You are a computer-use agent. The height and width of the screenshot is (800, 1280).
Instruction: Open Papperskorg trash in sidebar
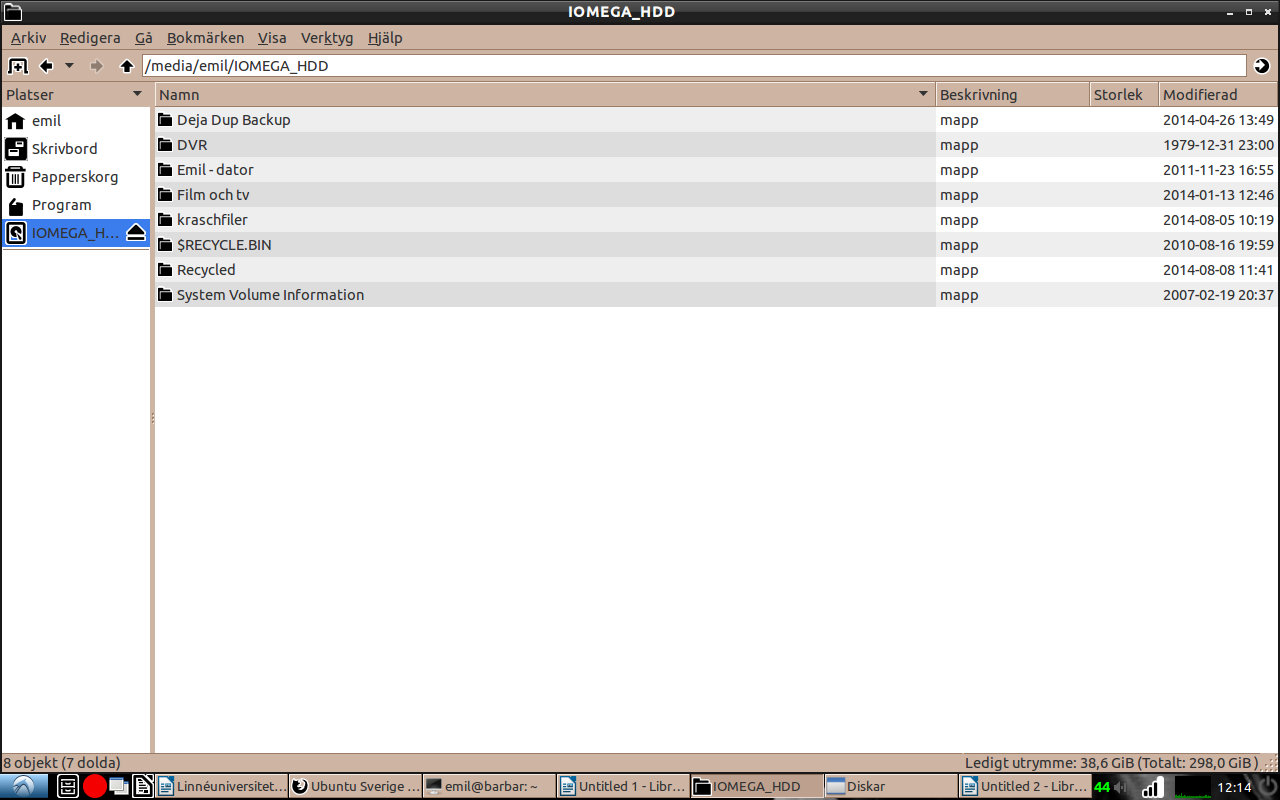[76, 177]
